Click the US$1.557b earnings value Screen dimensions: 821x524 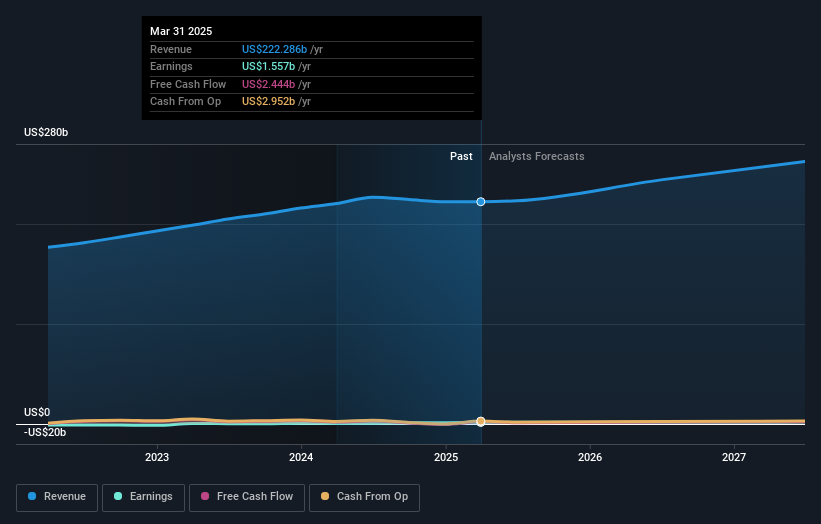click(268, 66)
